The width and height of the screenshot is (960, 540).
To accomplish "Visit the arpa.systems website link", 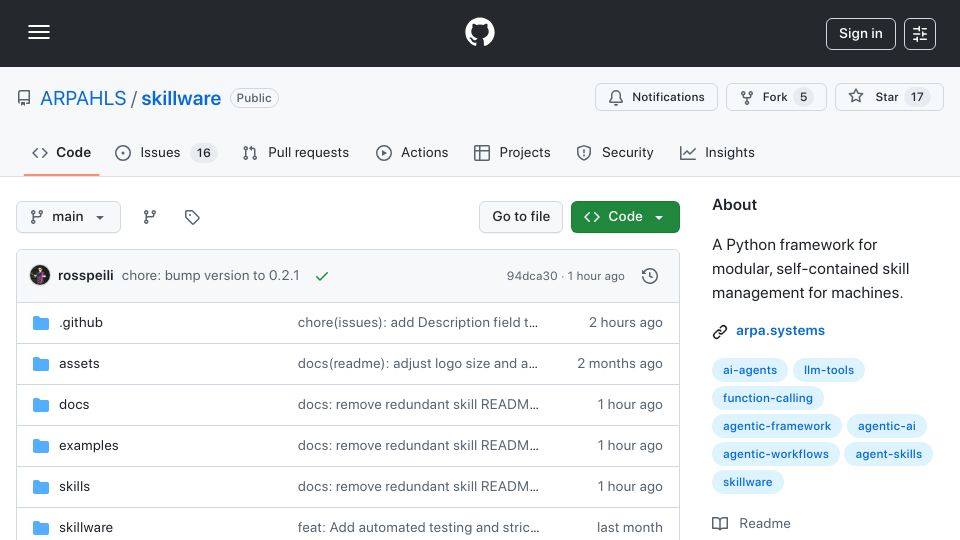I will 780,331.
